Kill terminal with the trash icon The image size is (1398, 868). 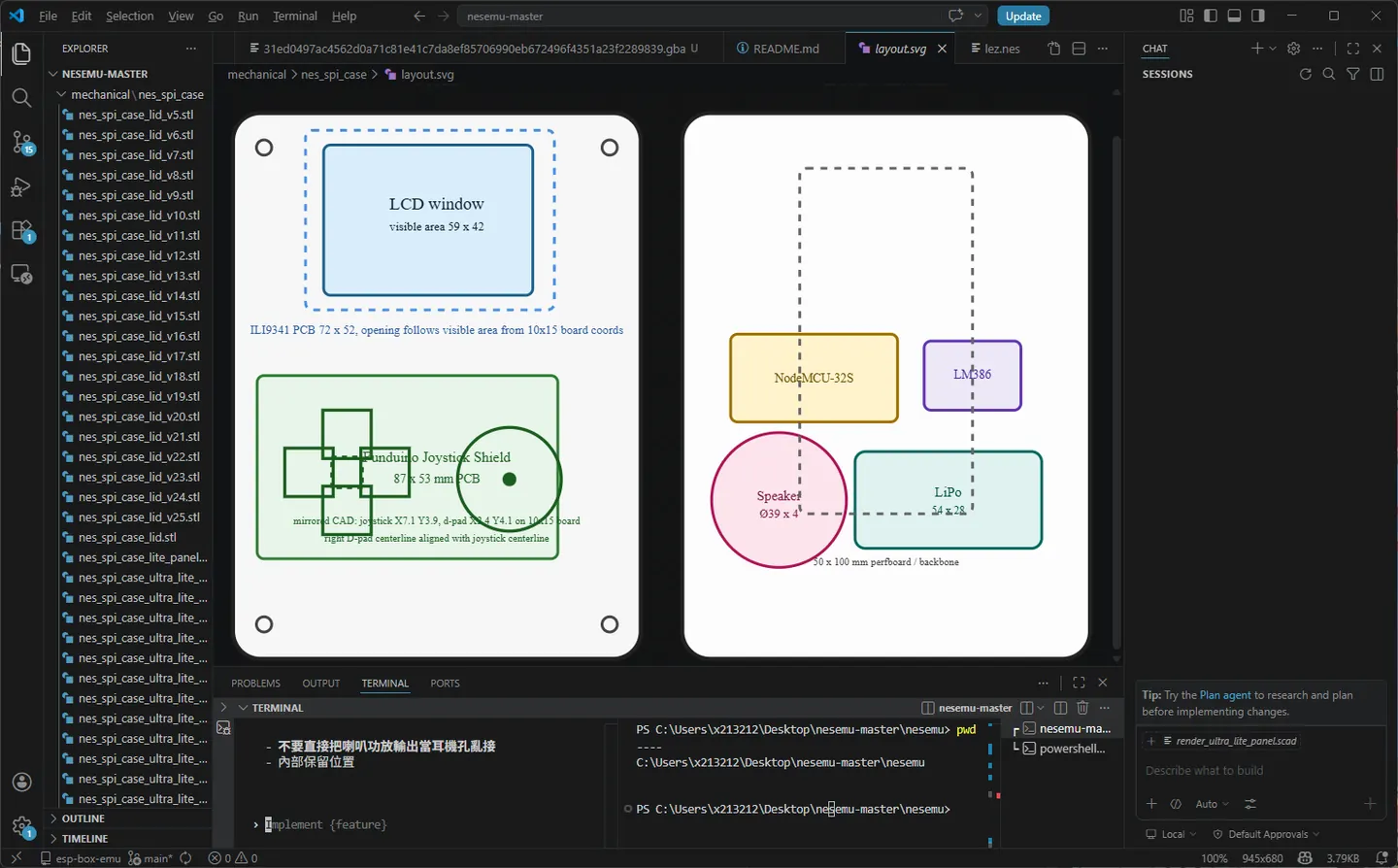1083,708
